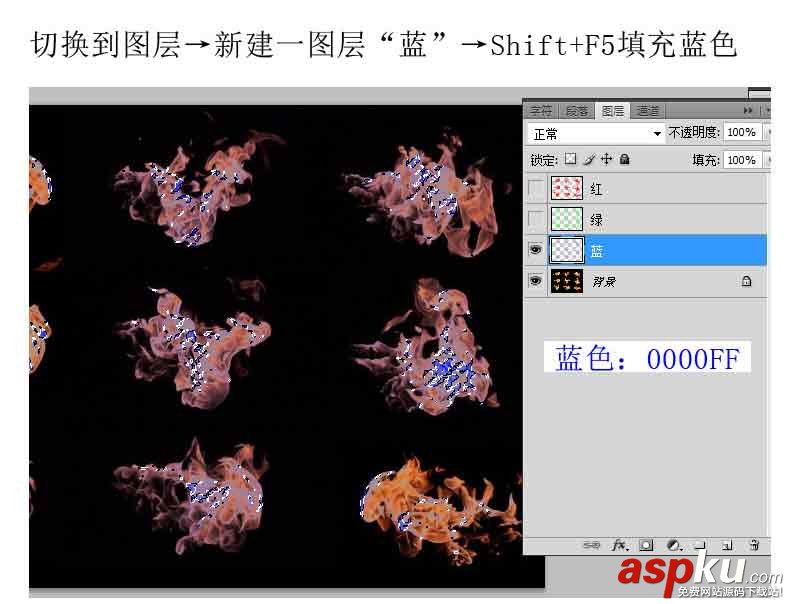This screenshot has height=604, width=788.
Task: Hide the 背景 layer
Action: click(536, 280)
